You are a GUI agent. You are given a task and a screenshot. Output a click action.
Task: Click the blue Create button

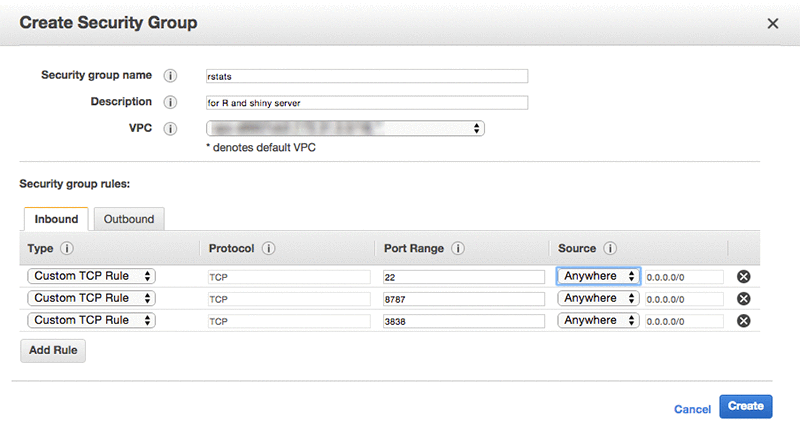745,406
